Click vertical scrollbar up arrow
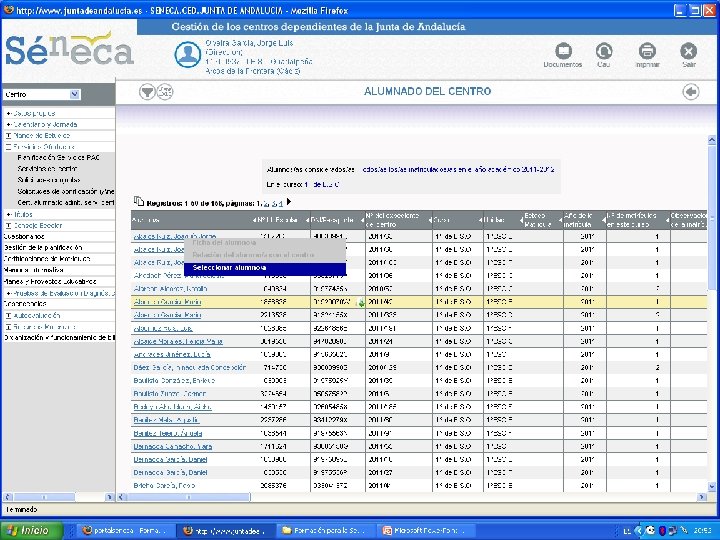Viewport: 720px width, 540px height. click(x=712, y=139)
